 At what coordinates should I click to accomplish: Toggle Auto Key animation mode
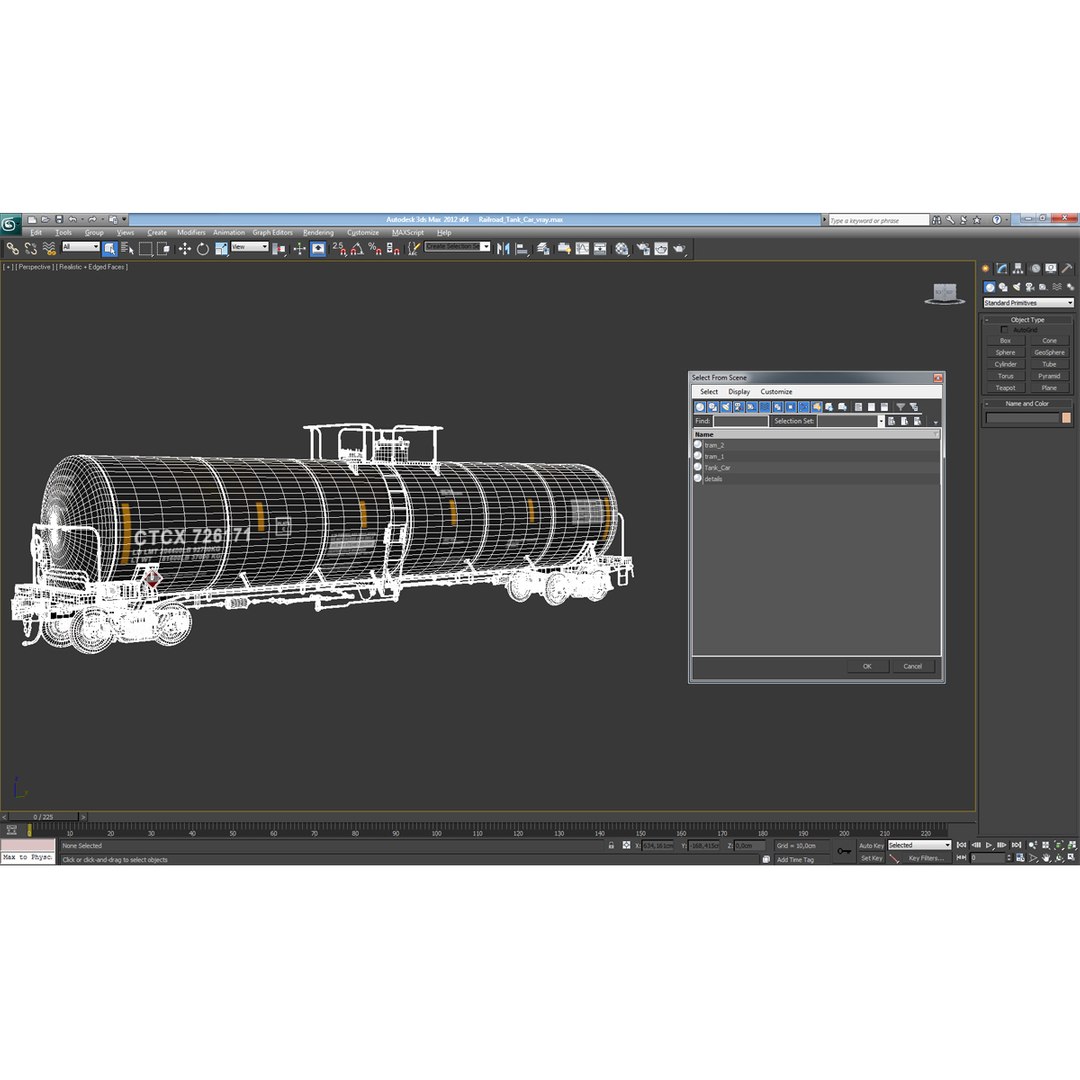click(871, 845)
